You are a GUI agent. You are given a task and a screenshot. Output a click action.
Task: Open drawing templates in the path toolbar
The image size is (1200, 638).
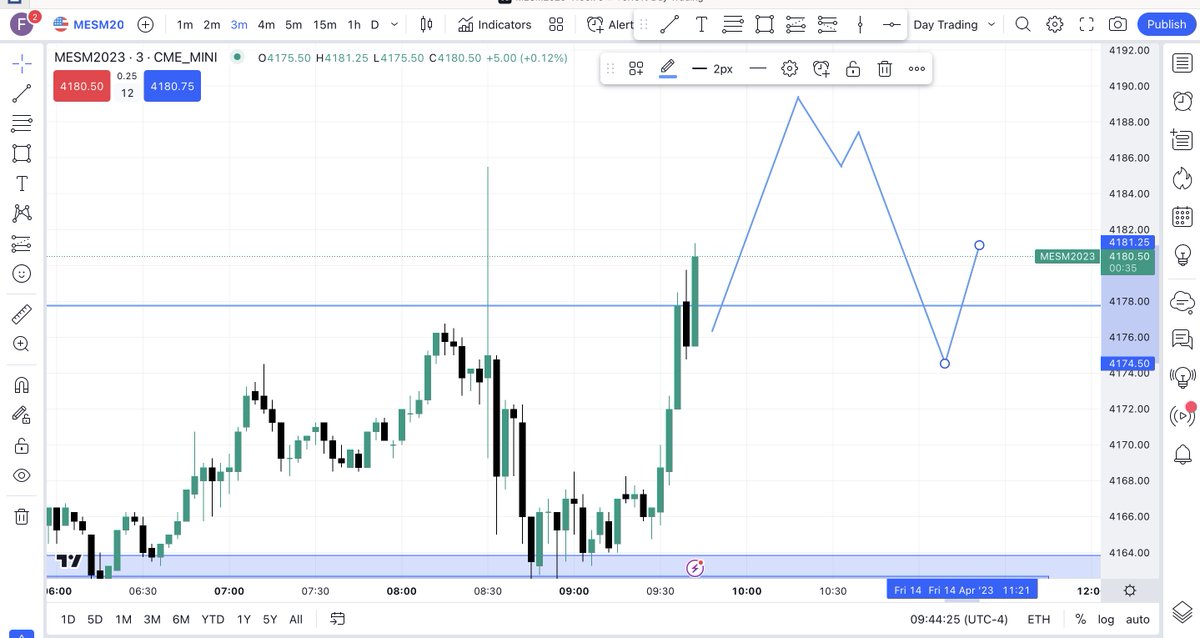635,68
